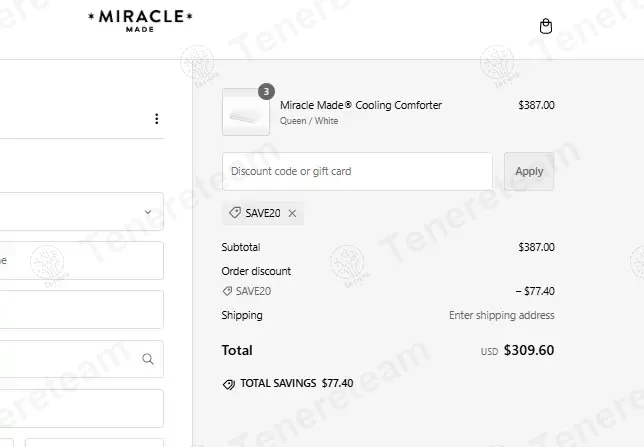
Task: Open the shopping bag cart icon
Action: pos(545,27)
